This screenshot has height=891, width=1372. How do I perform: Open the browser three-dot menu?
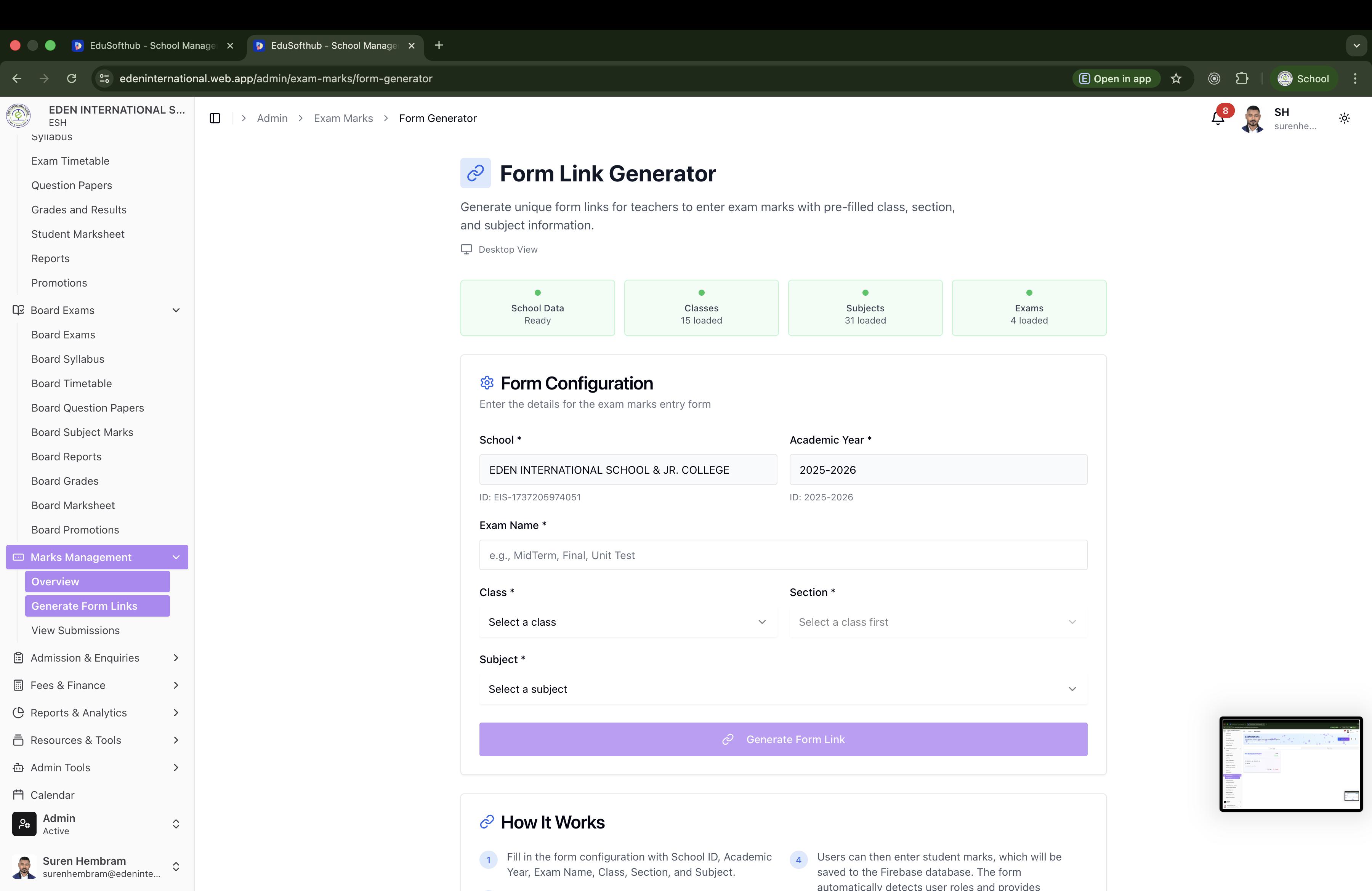tap(1355, 79)
